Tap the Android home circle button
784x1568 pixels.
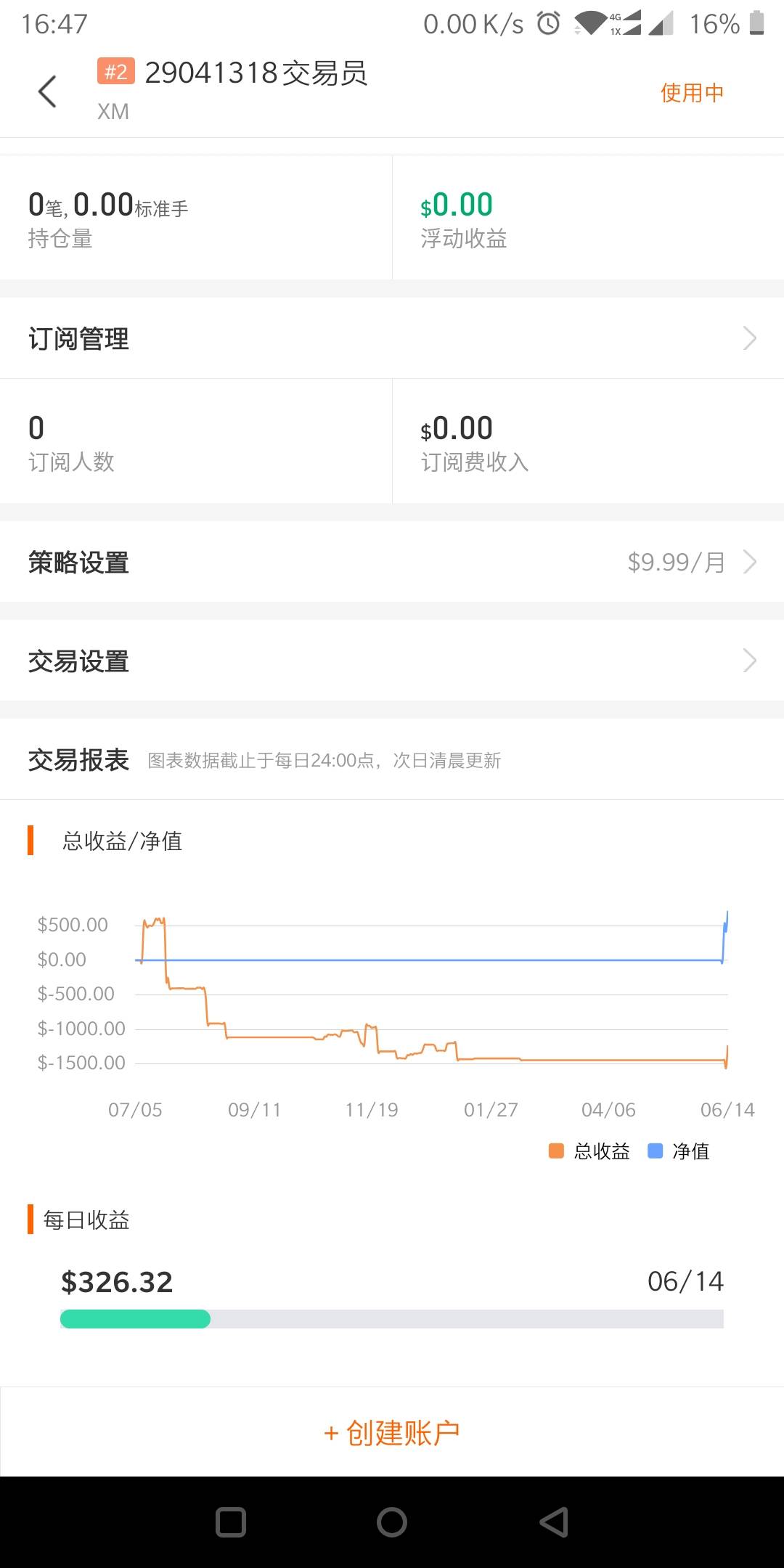pos(392,1522)
